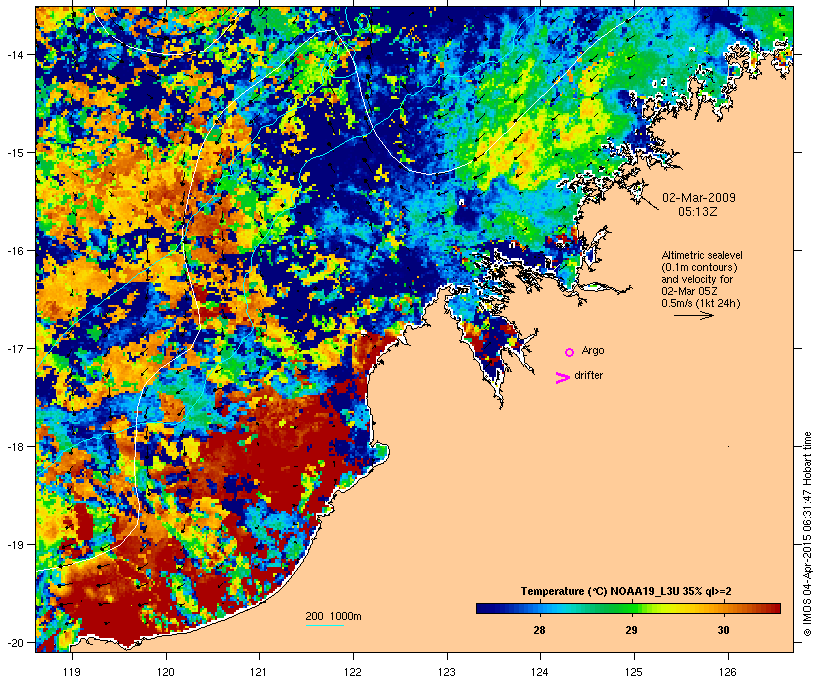Click the date label 02-Mar-2009
This screenshot has height=680, width=820.
pos(699,198)
